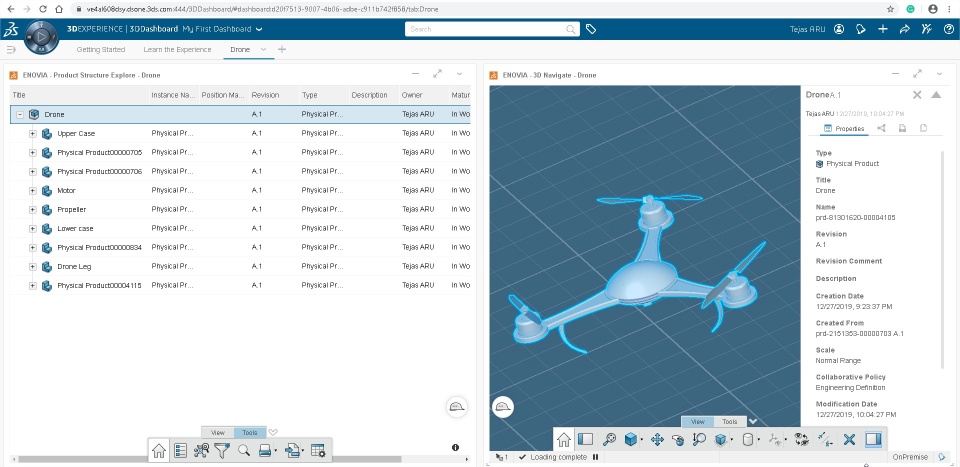
Task: Click the blue cube view icon
Action: tap(630, 439)
